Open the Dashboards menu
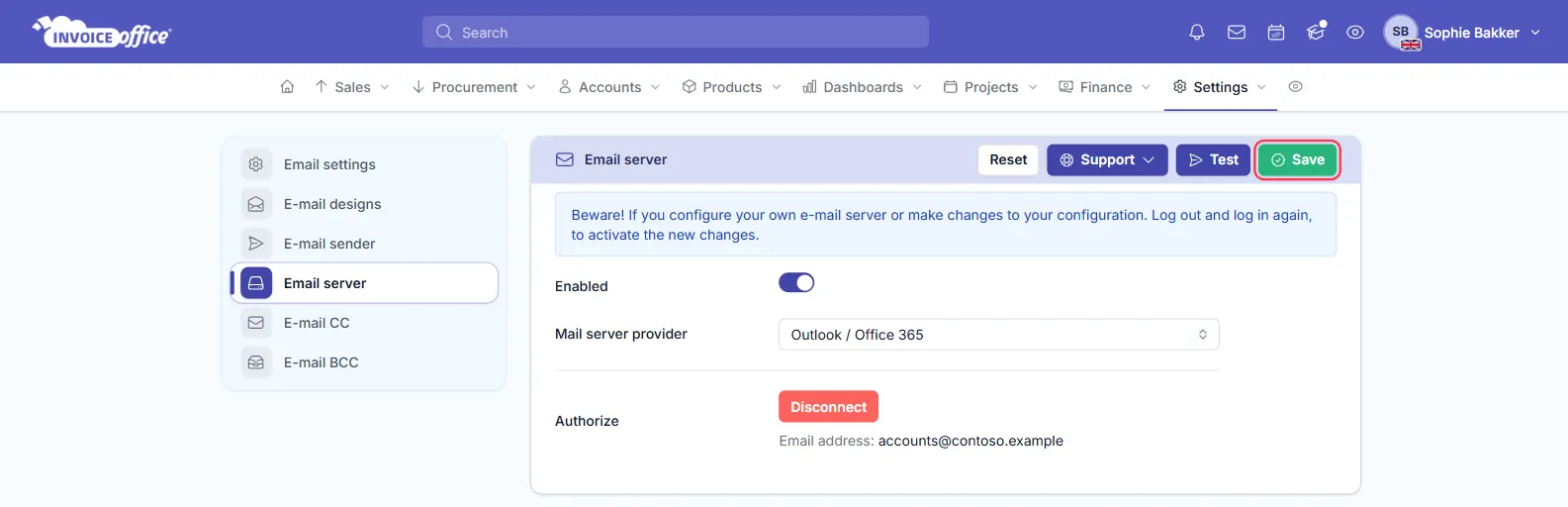1568x507 pixels. click(x=863, y=87)
